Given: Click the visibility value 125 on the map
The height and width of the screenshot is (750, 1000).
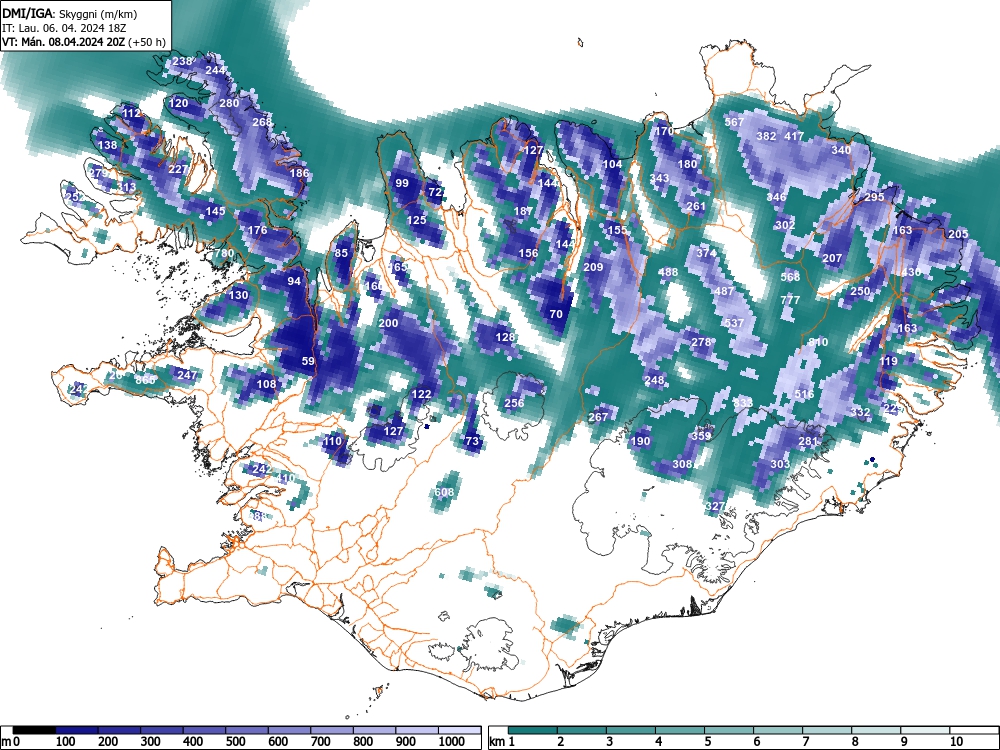Looking at the screenshot, I should click(x=416, y=220).
